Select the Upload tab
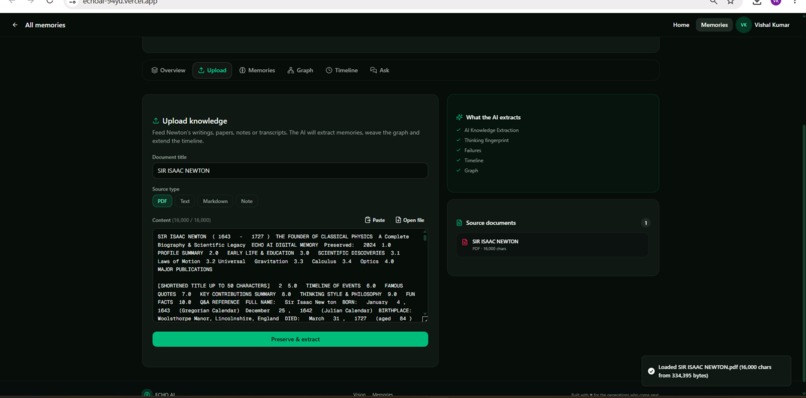The image size is (806, 398). click(x=212, y=70)
